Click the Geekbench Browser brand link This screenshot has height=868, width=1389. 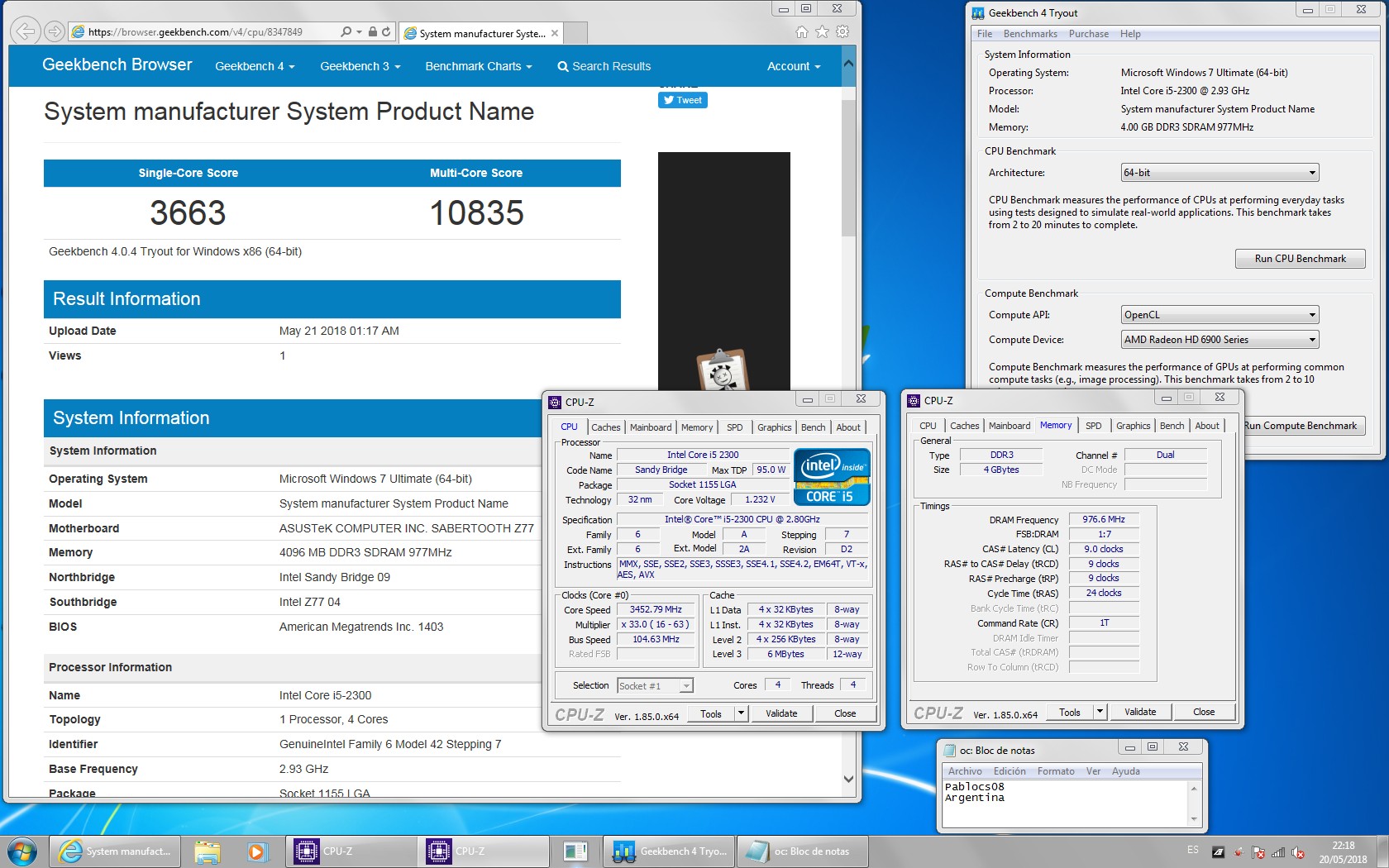(117, 64)
